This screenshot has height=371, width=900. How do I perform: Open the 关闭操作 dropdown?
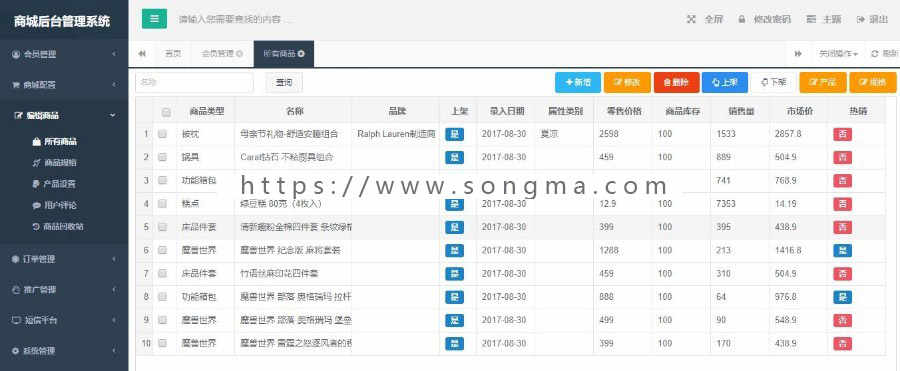click(x=838, y=53)
